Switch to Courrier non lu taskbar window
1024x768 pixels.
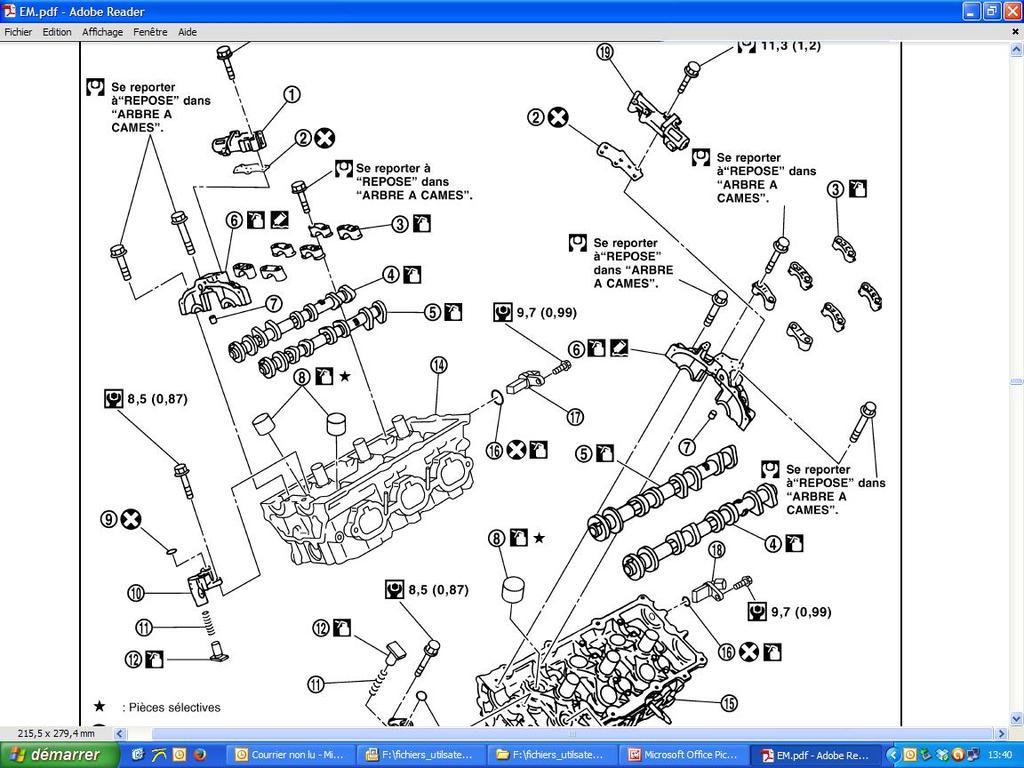coord(290,755)
